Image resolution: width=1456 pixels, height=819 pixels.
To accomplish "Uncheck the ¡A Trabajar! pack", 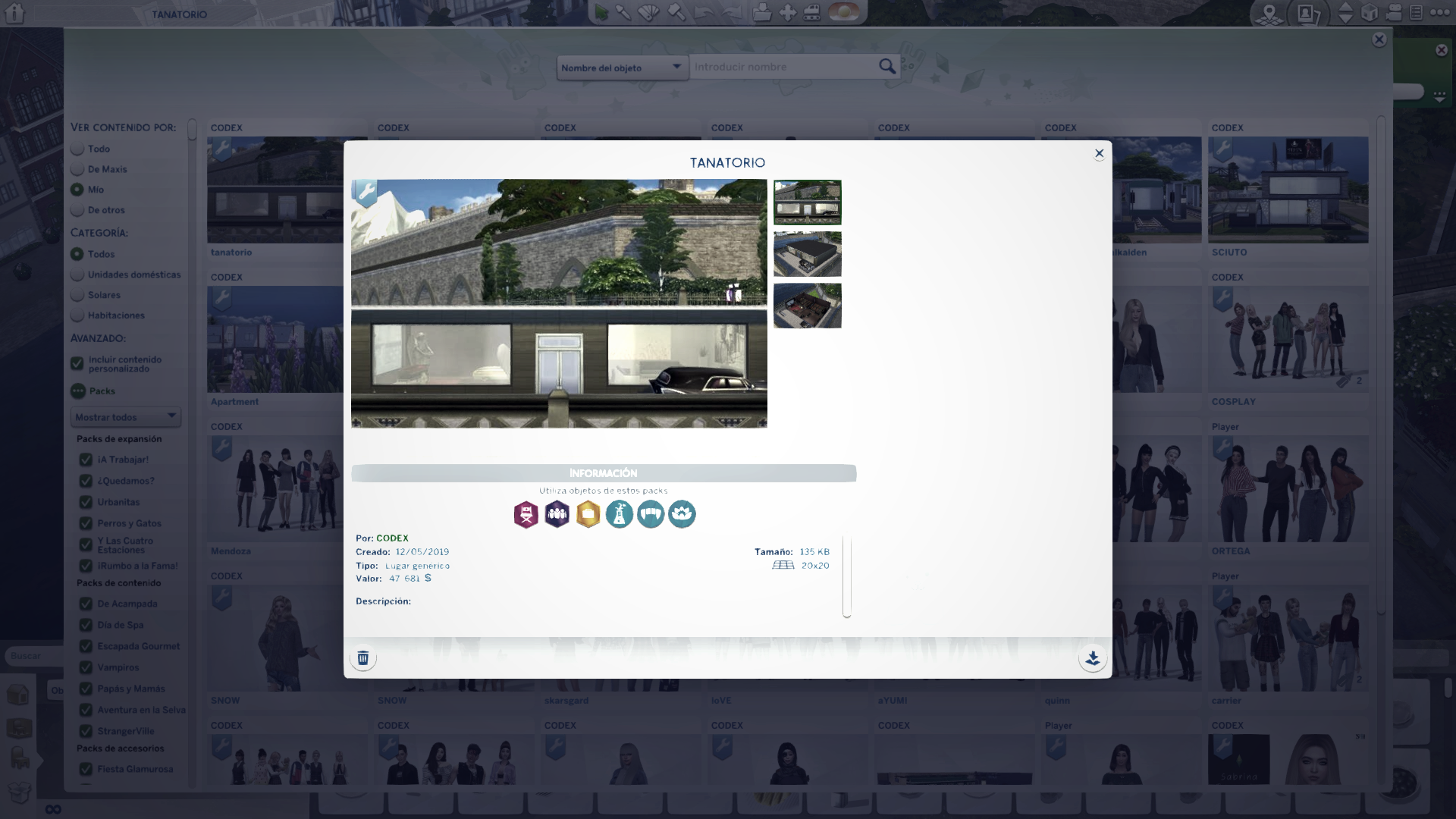I will coord(86,460).
